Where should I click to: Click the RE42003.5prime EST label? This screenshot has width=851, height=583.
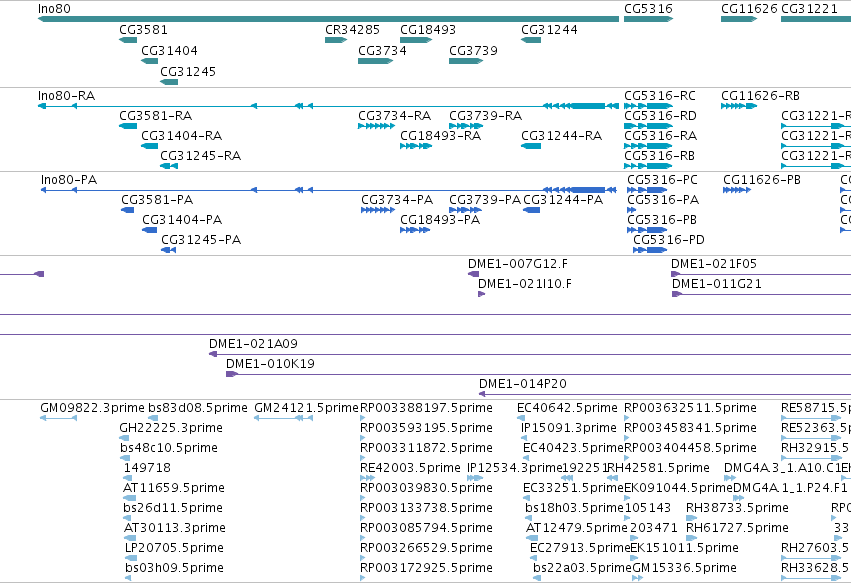tap(410, 468)
